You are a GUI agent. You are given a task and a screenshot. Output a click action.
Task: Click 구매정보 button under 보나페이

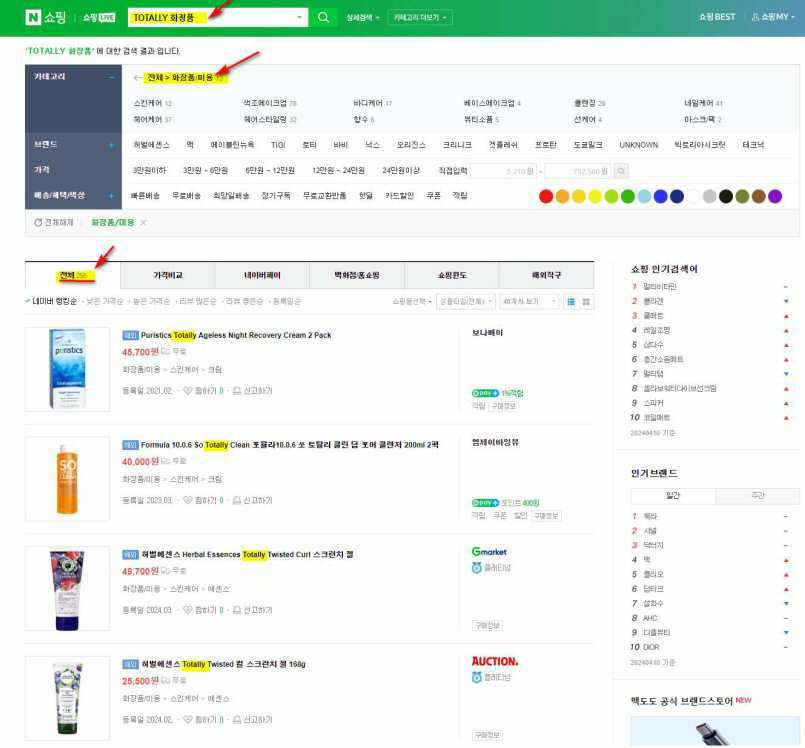[504, 406]
